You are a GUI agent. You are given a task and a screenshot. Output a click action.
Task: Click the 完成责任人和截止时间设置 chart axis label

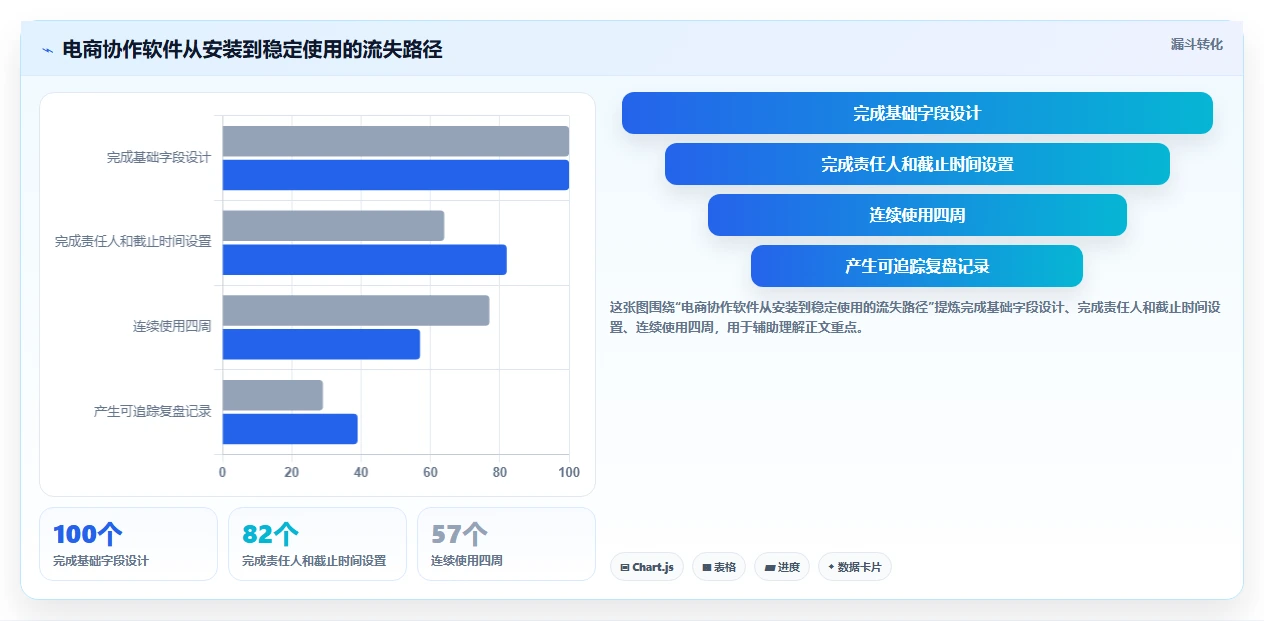pos(133,242)
